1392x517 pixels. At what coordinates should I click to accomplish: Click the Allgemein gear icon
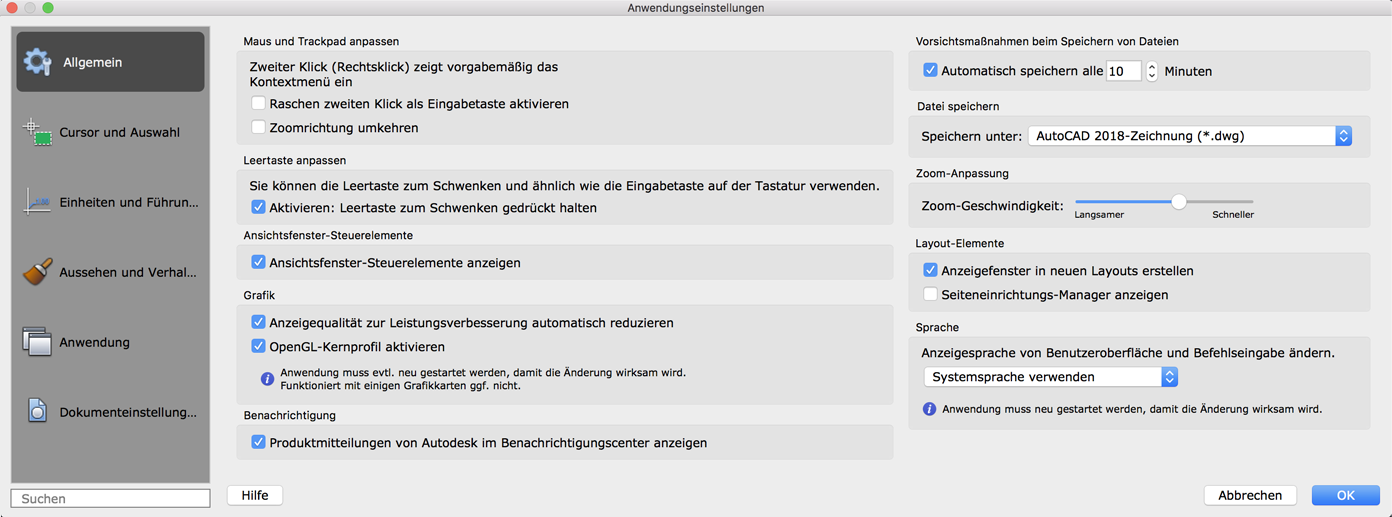click(x=38, y=62)
